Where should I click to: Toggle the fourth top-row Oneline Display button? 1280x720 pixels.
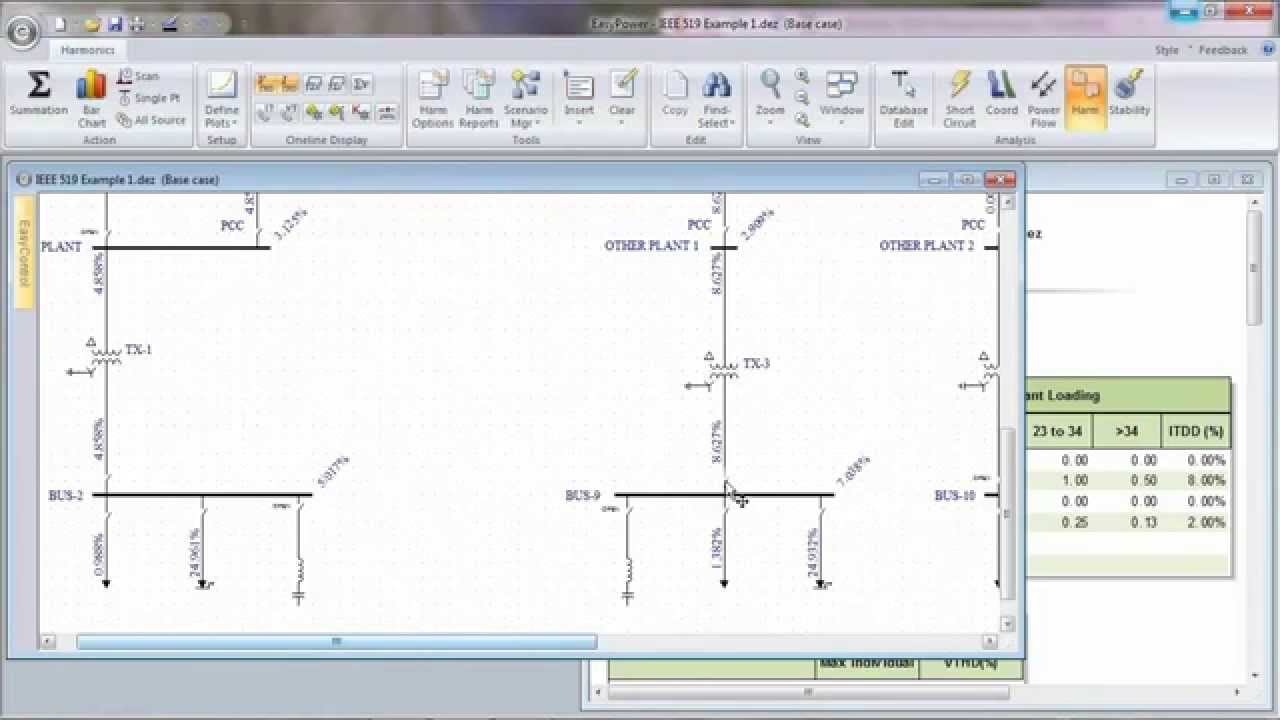pyautogui.click(x=337, y=84)
